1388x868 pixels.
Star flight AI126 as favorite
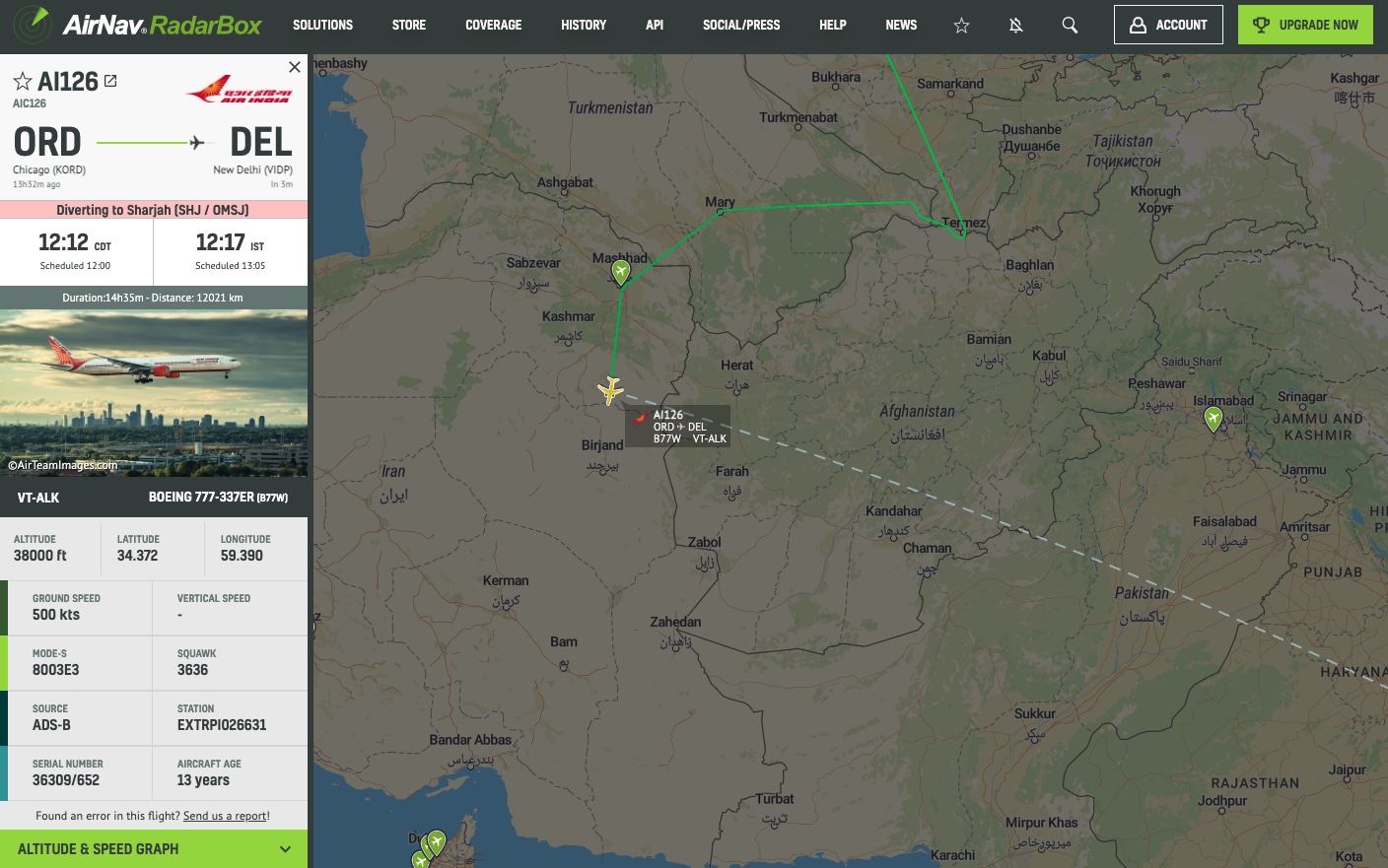tap(23, 81)
